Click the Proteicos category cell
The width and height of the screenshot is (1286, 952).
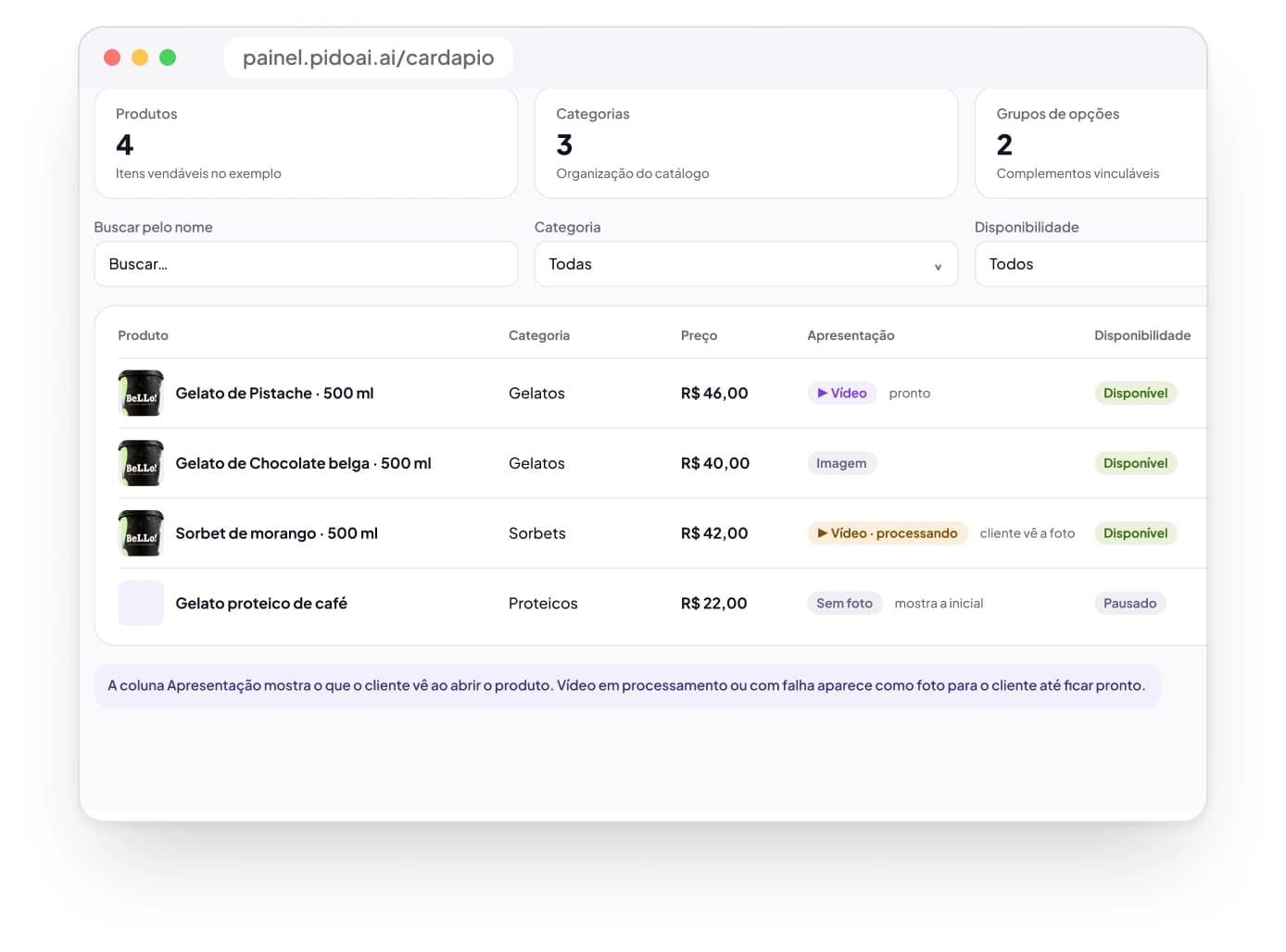tap(543, 604)
